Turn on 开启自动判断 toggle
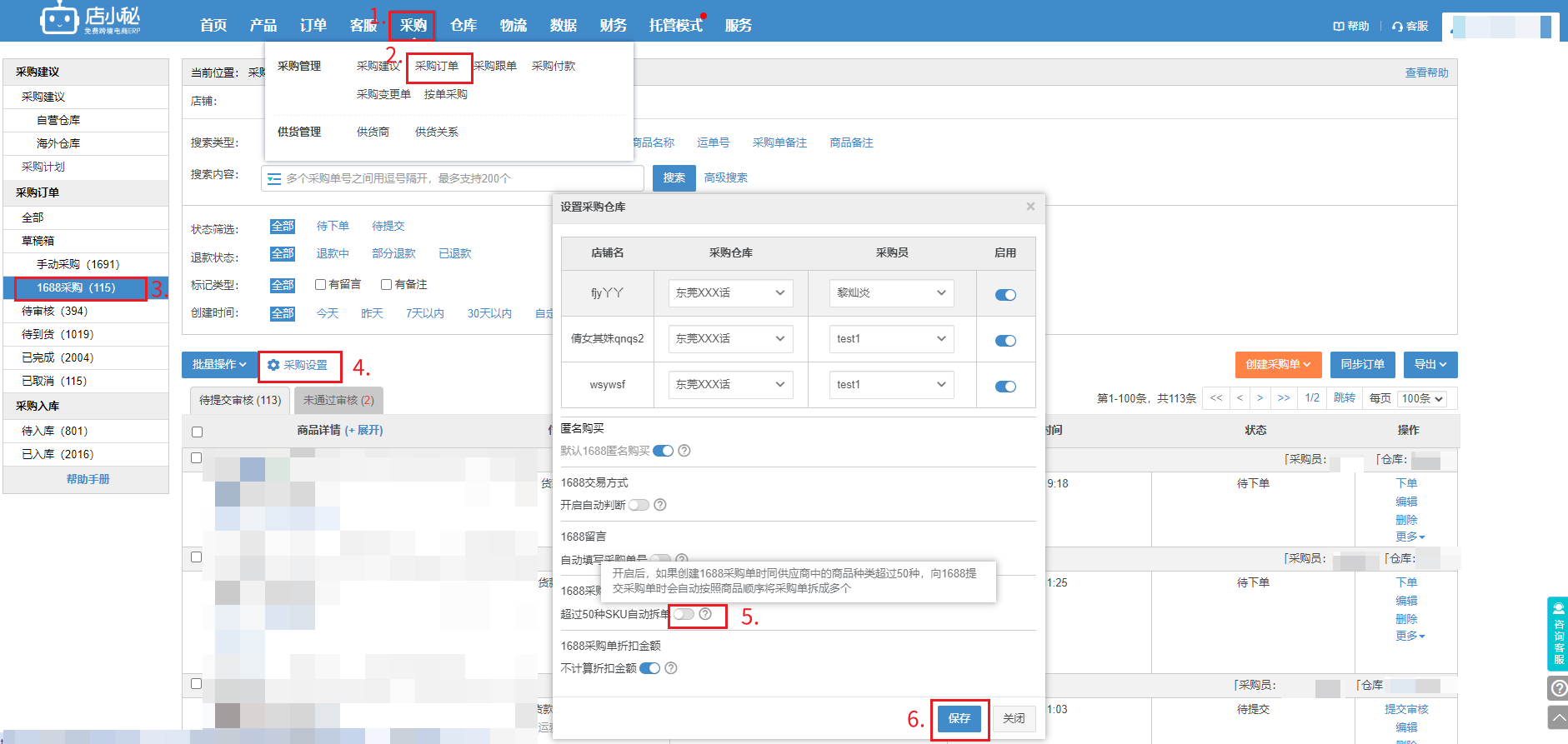This screenshot has height=744, width=1568. click(x=639, y=505)
